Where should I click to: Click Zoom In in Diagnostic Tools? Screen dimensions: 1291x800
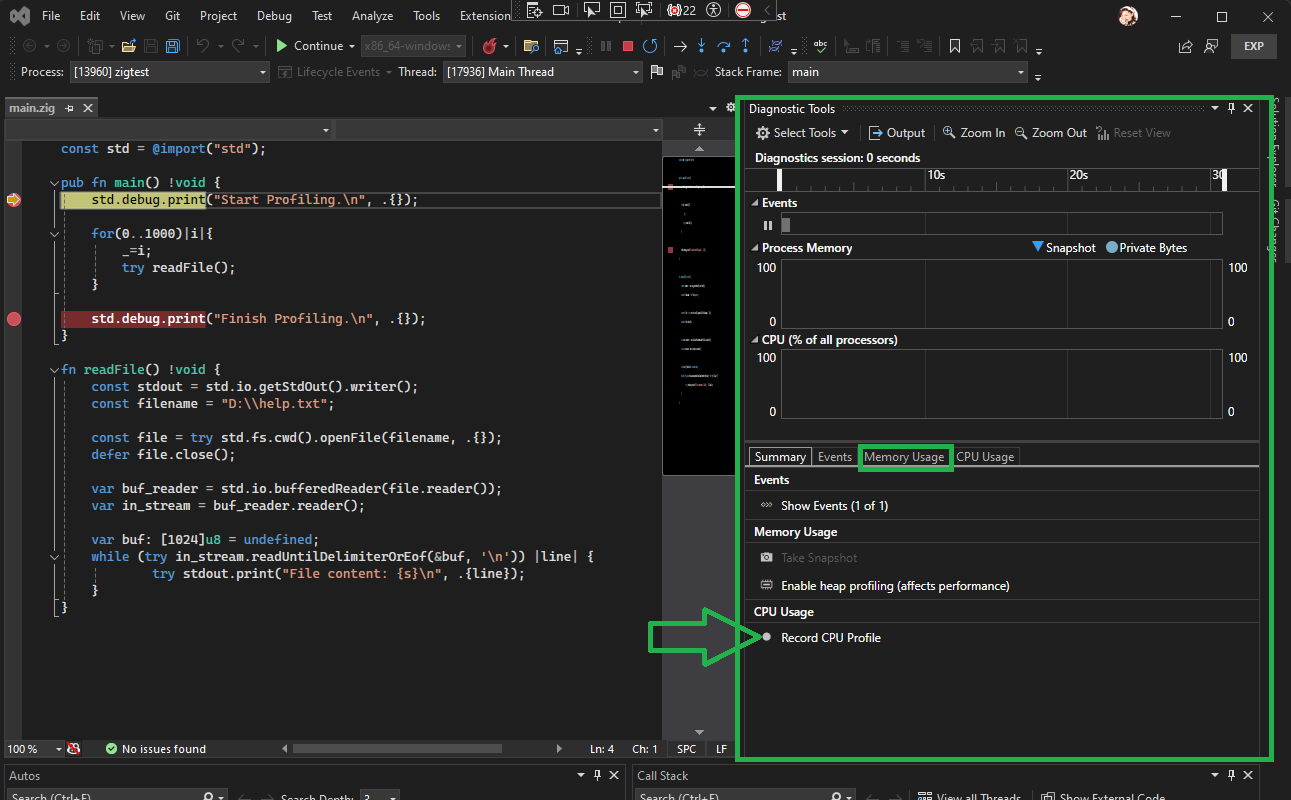(973, 133)
